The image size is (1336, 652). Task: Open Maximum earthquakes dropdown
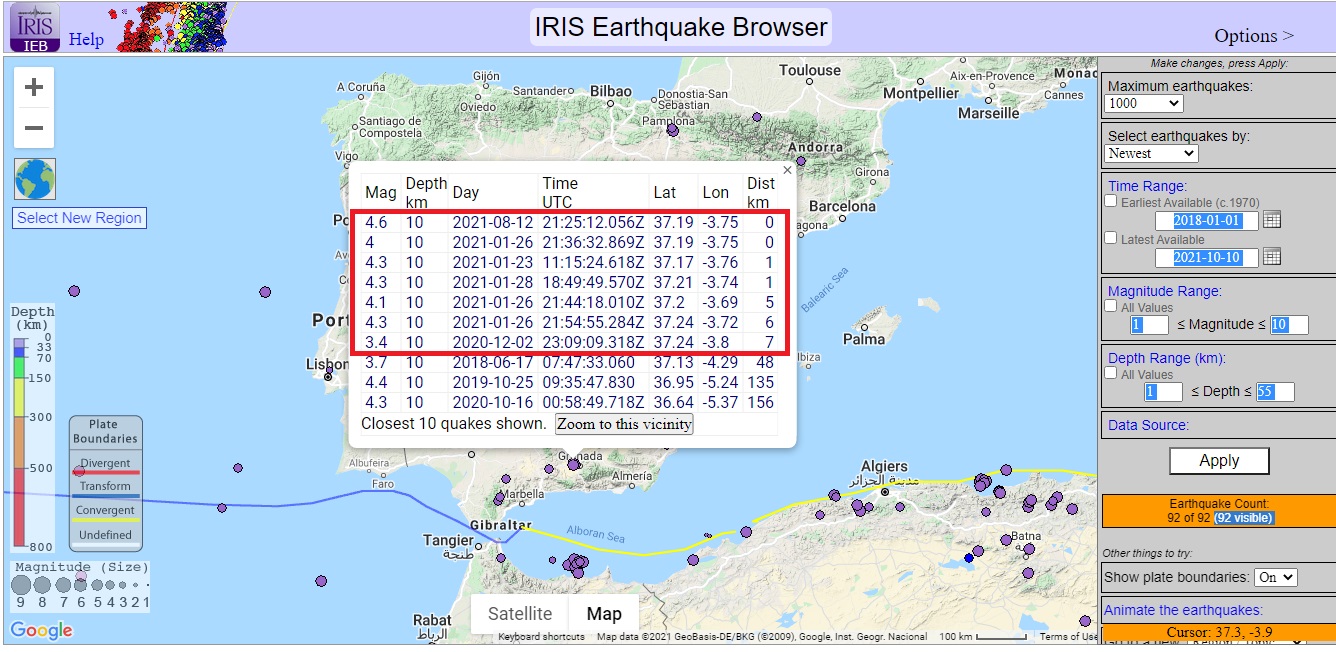(1144, 103)
